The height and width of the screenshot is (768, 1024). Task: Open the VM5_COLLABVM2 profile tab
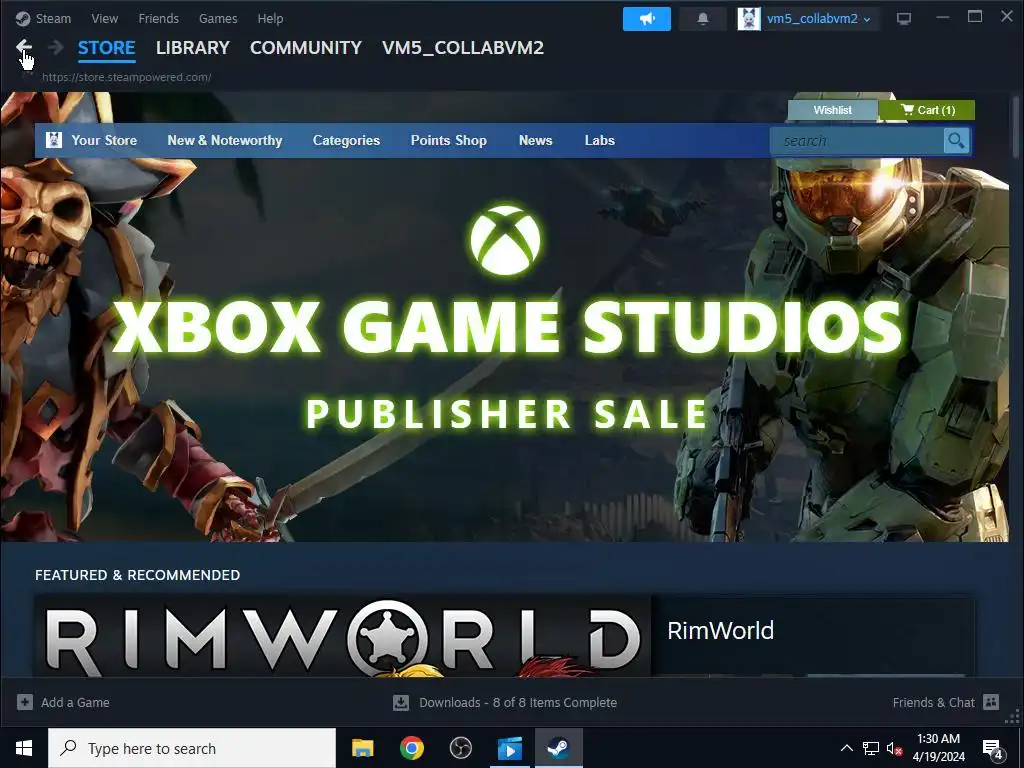[x=463, y=48]
